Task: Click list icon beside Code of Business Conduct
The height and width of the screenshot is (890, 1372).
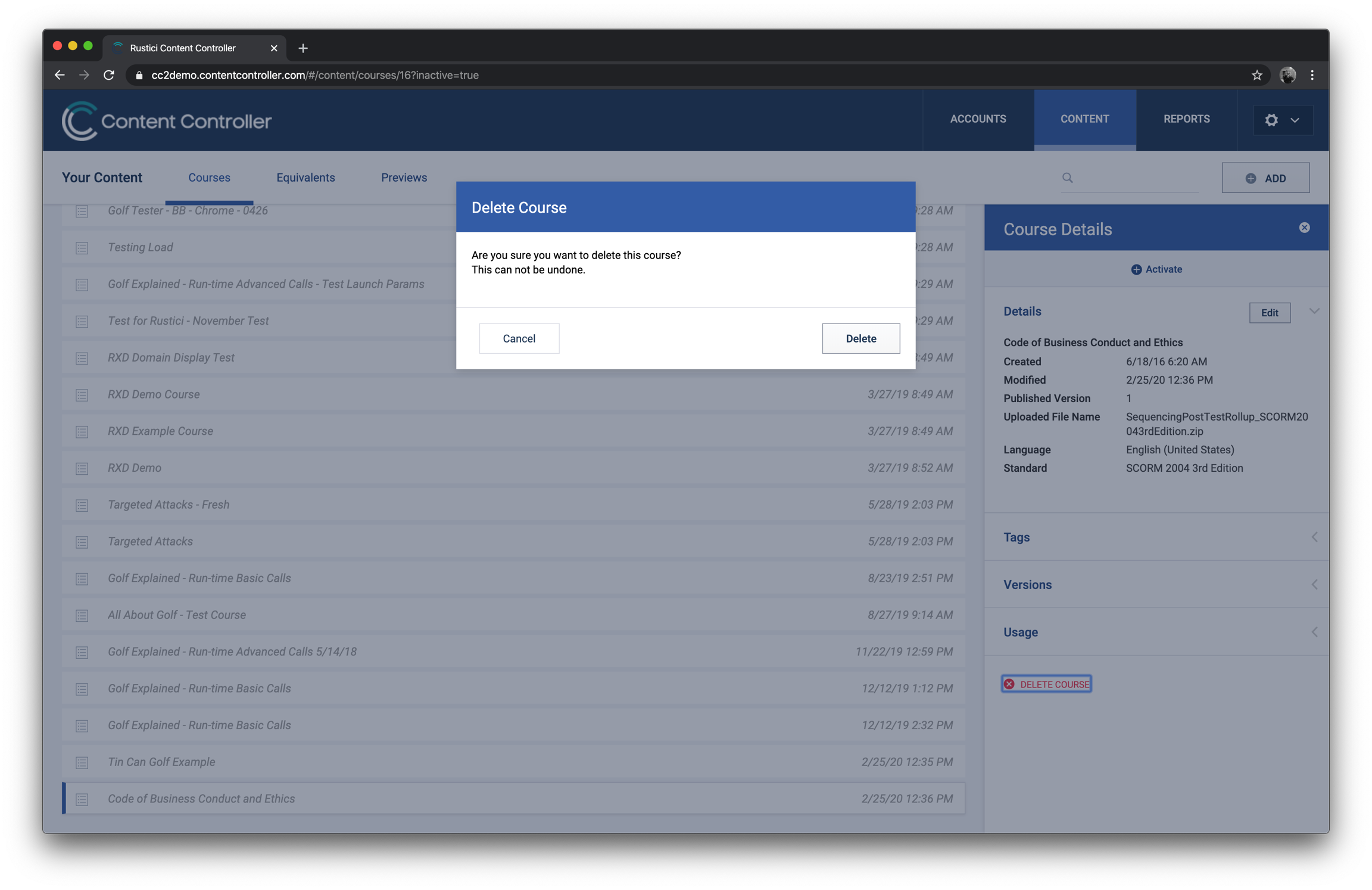Action: pos(82,799)
